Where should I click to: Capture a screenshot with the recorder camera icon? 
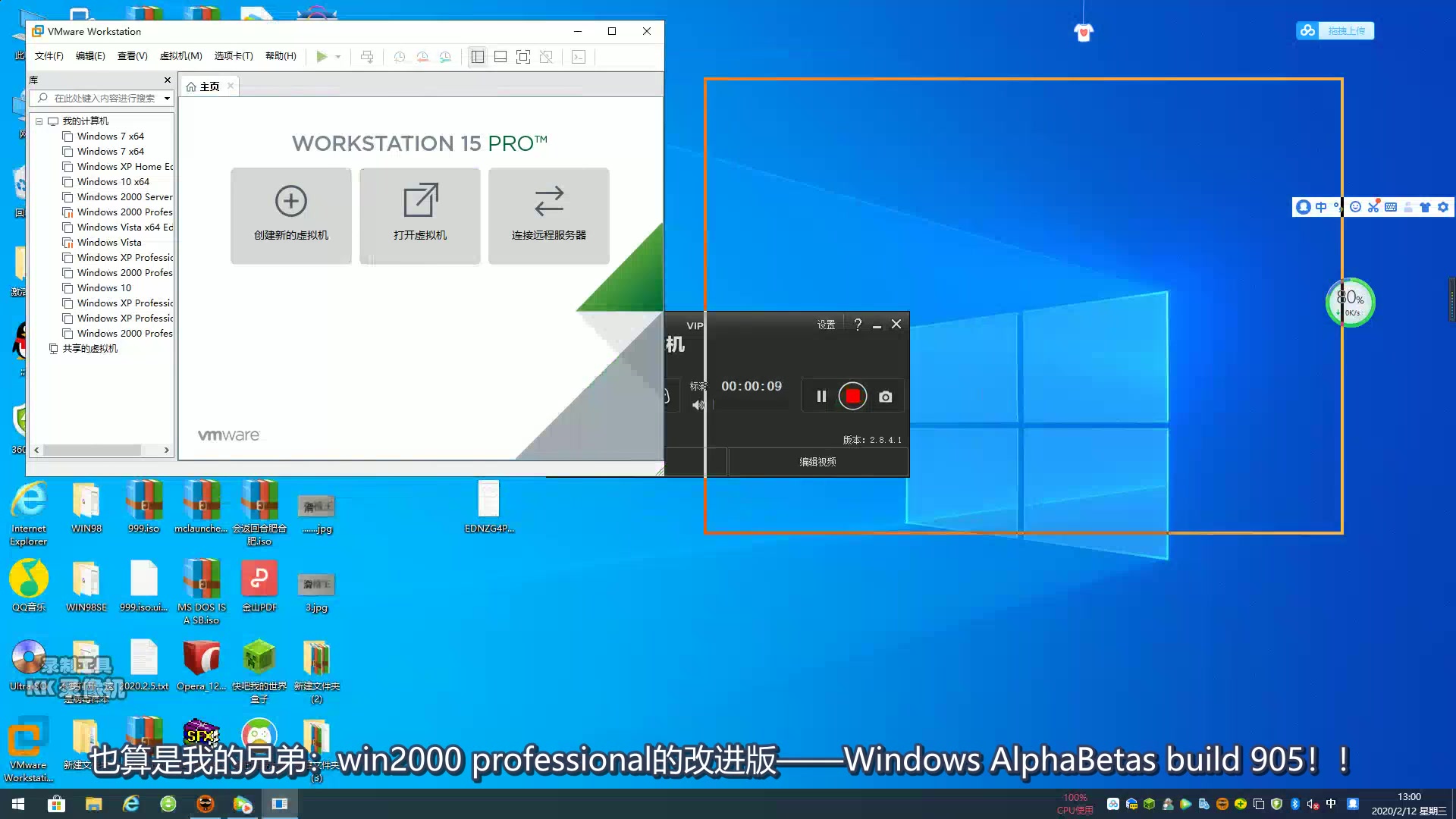885,395
